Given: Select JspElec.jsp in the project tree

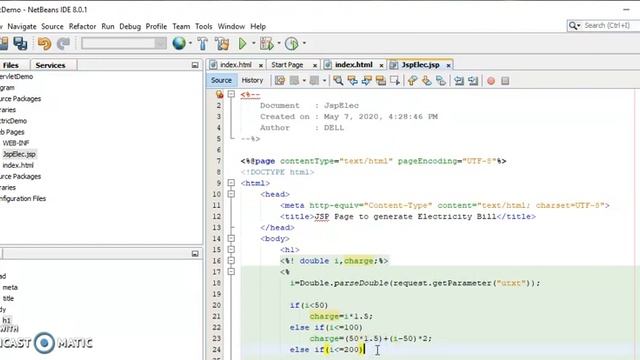Looking at the screenshot, I should tap(19, 154).
